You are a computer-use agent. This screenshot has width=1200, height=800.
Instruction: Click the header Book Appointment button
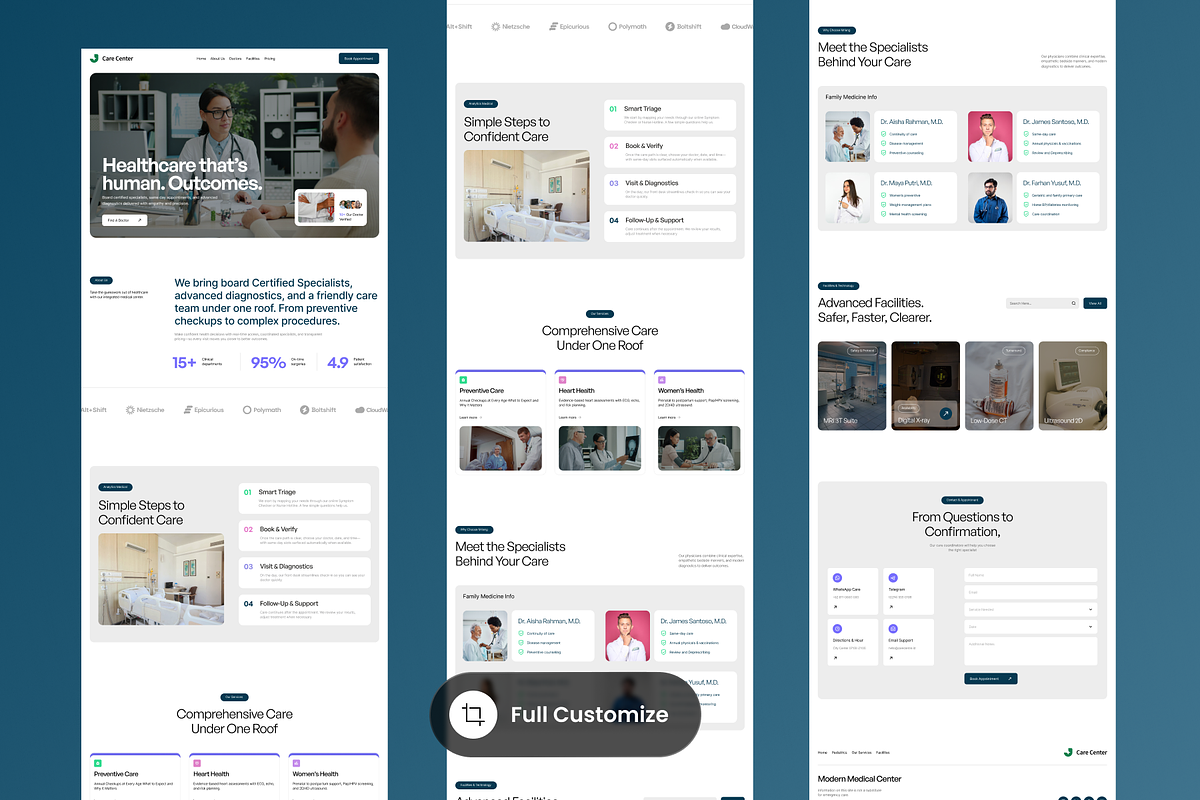359,59
